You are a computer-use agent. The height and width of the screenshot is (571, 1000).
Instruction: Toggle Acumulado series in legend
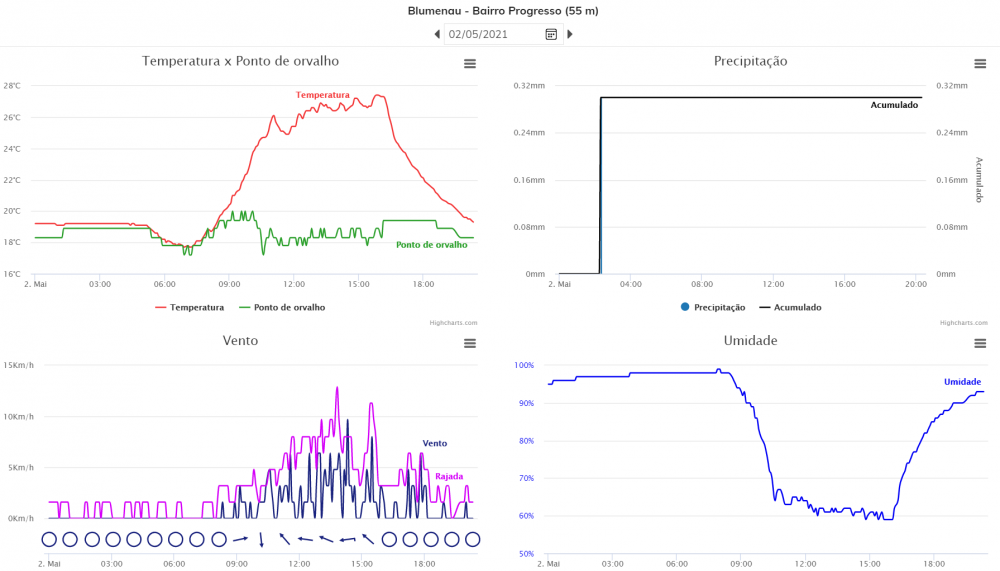790,308
